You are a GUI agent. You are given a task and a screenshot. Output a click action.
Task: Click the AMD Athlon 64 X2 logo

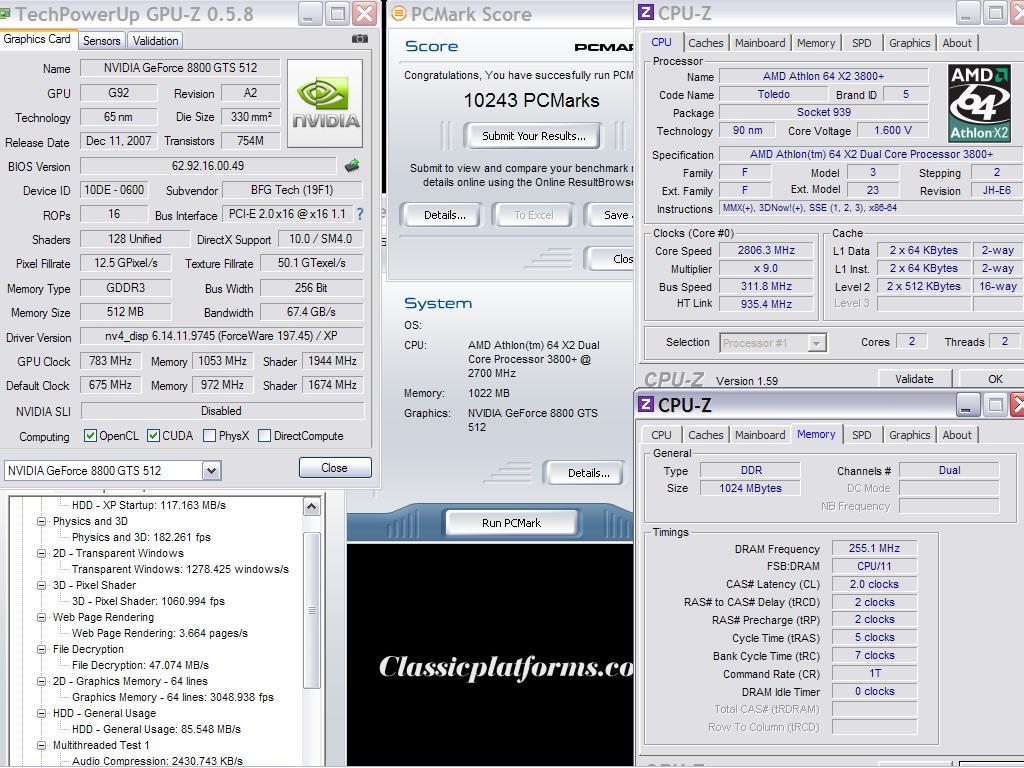point(979,103)
